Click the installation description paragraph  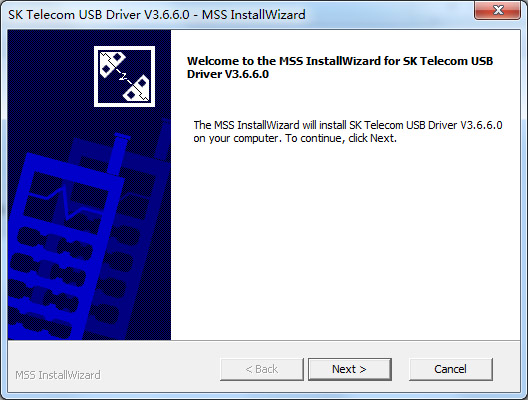pos(348,132)
